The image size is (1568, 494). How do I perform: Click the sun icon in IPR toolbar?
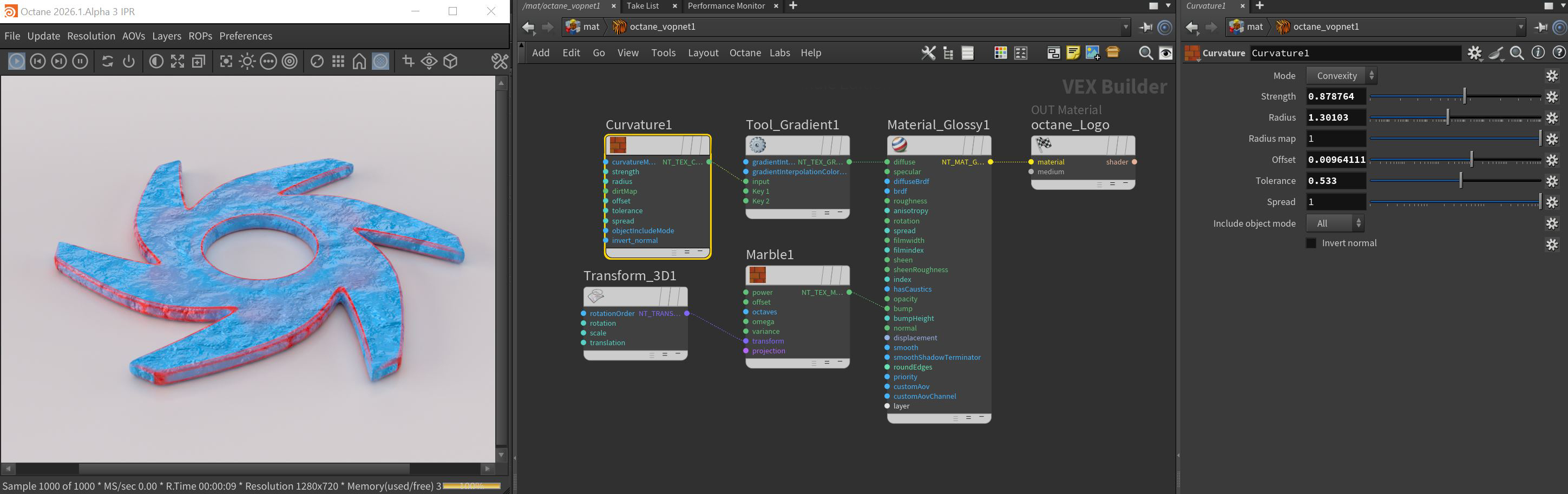coord(247,62)
